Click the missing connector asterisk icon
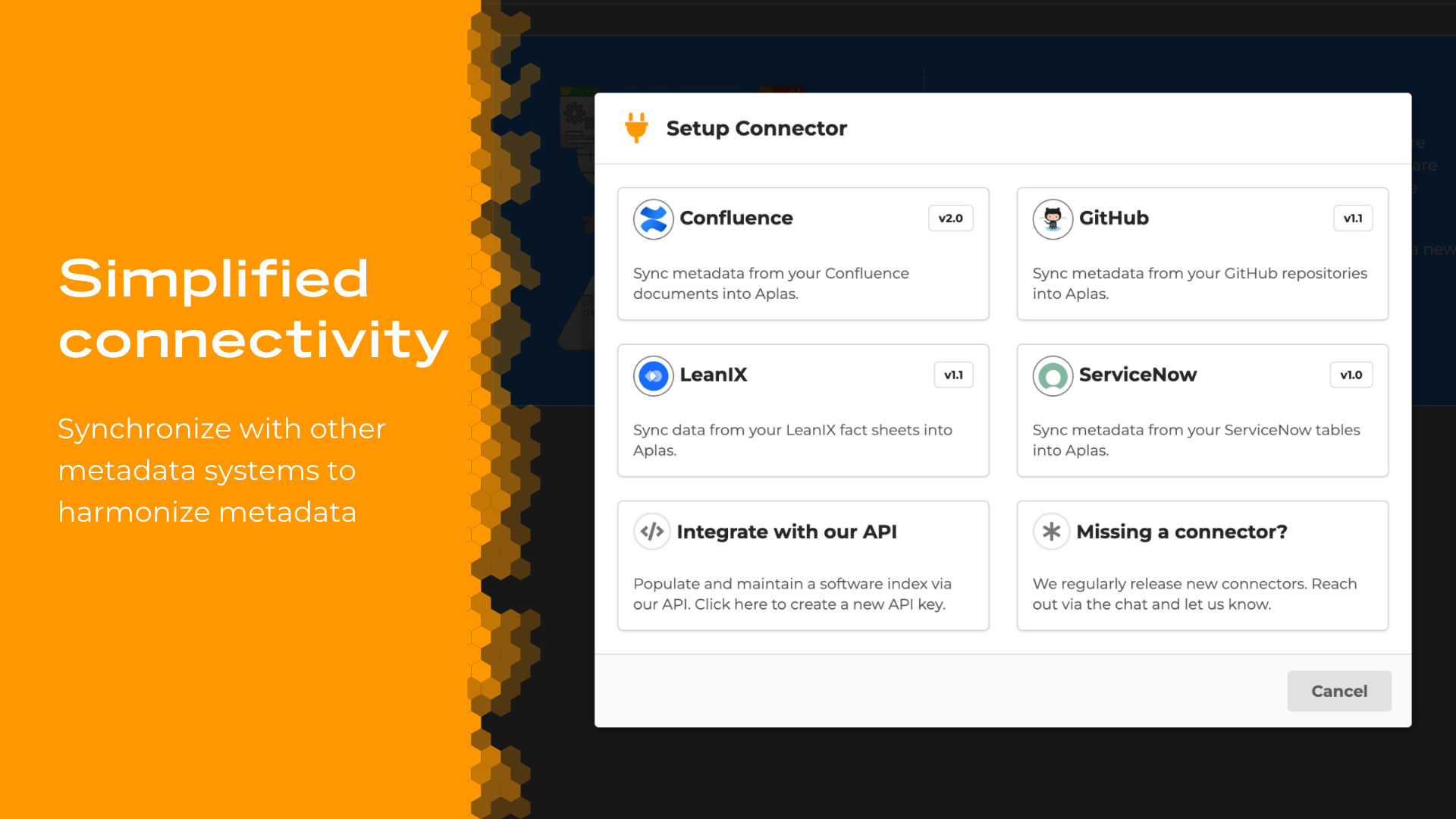Viewport: 1456px width, 819px height. tap(1050, 531)
